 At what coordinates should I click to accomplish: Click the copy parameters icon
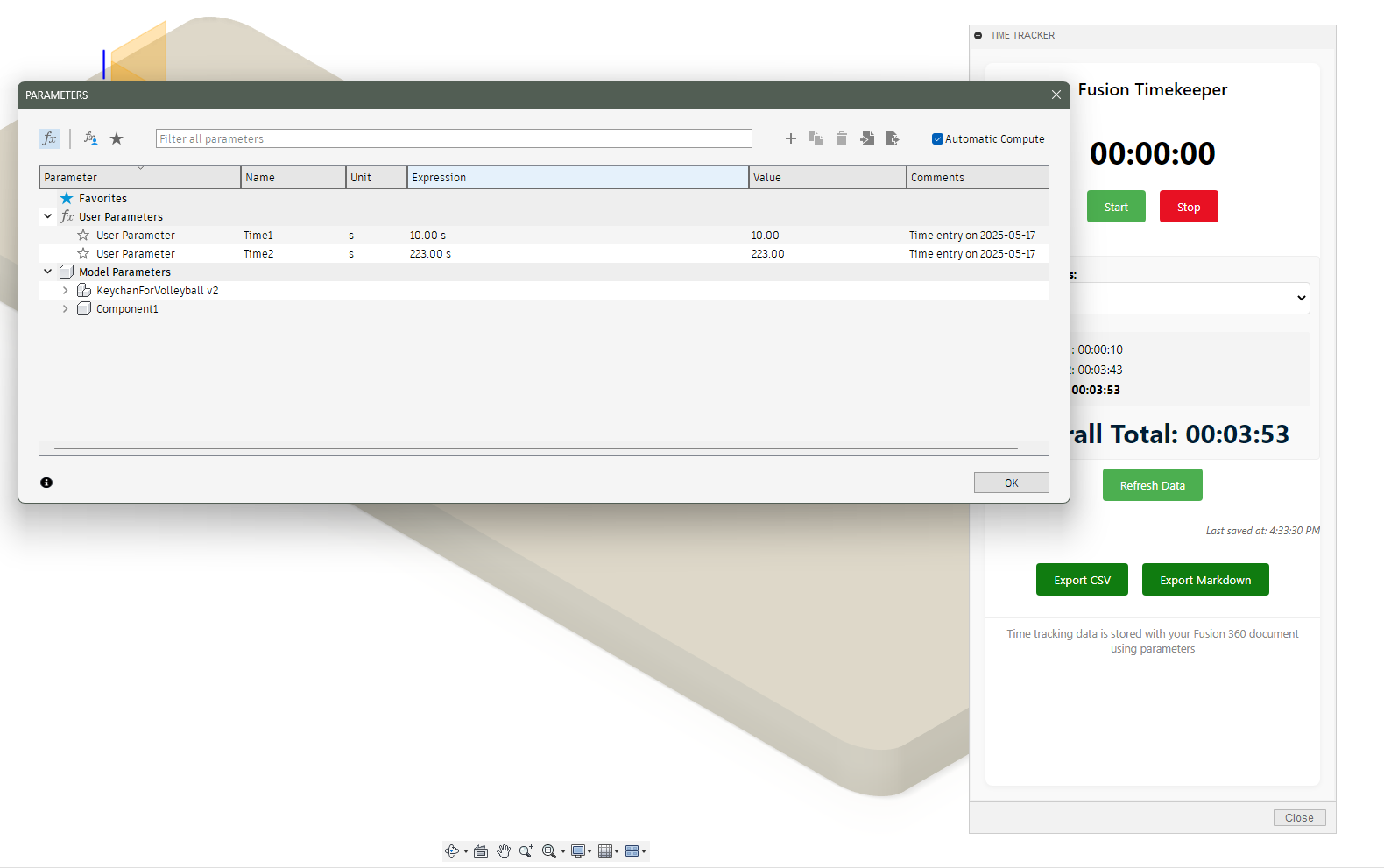pos(816,138)
